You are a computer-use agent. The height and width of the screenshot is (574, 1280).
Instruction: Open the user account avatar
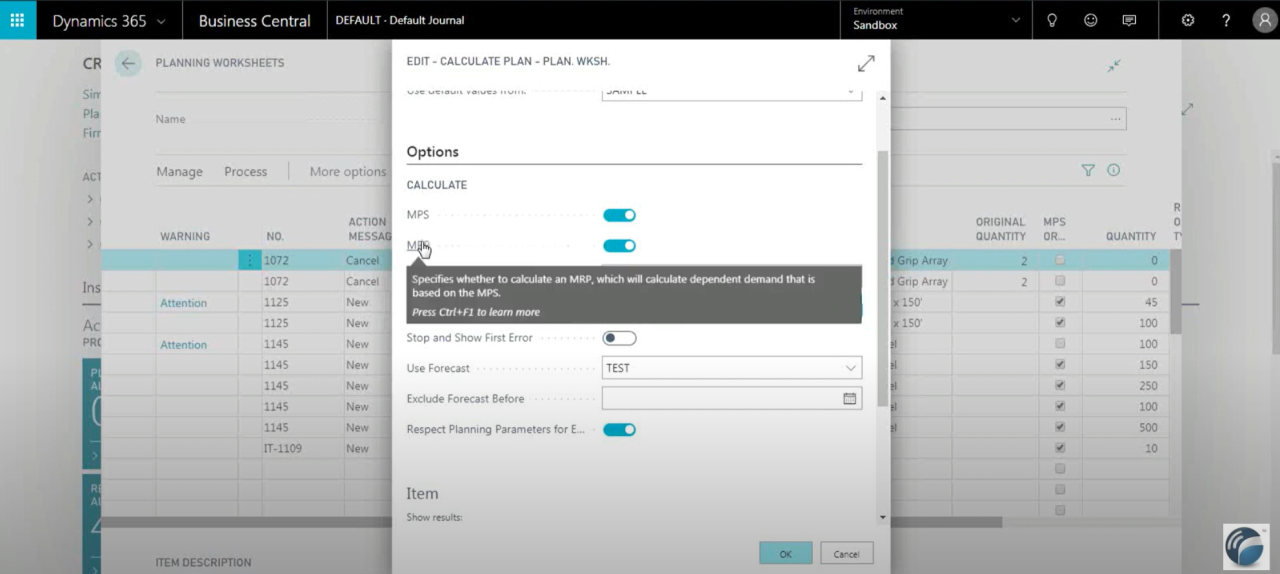[1264, 20]
